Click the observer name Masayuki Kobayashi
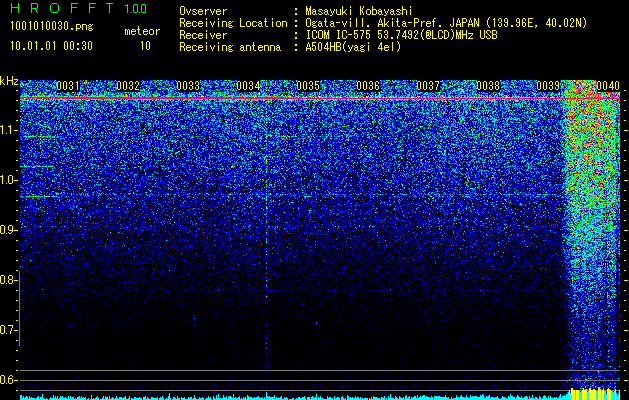The image size is (629, 400). tap(359, 11)
